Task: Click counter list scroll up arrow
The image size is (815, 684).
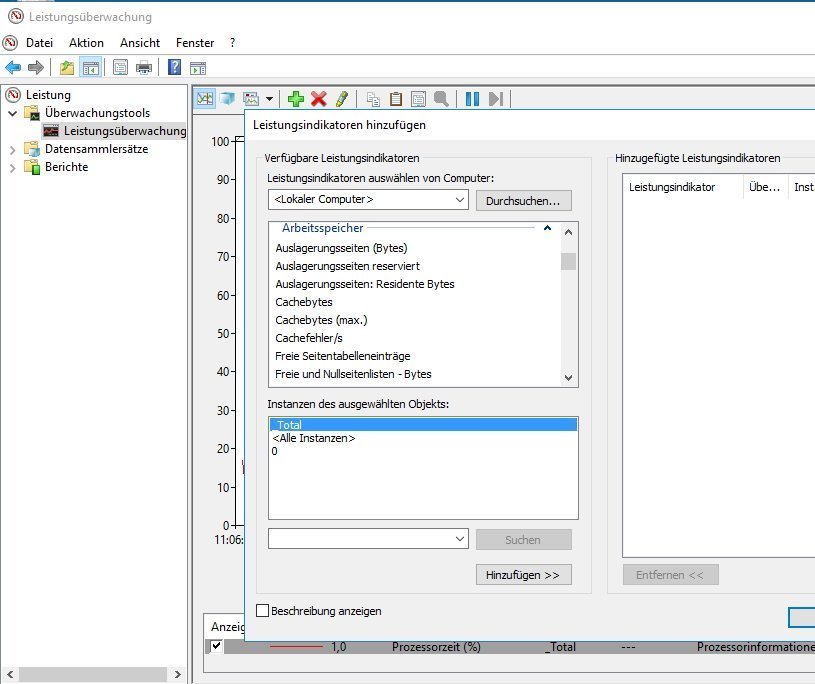Action: click(x=568, y=232)
